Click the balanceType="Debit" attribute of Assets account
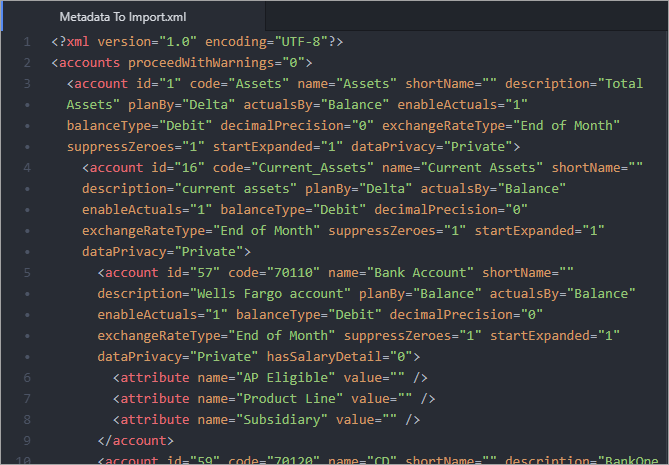 point(139,126)
